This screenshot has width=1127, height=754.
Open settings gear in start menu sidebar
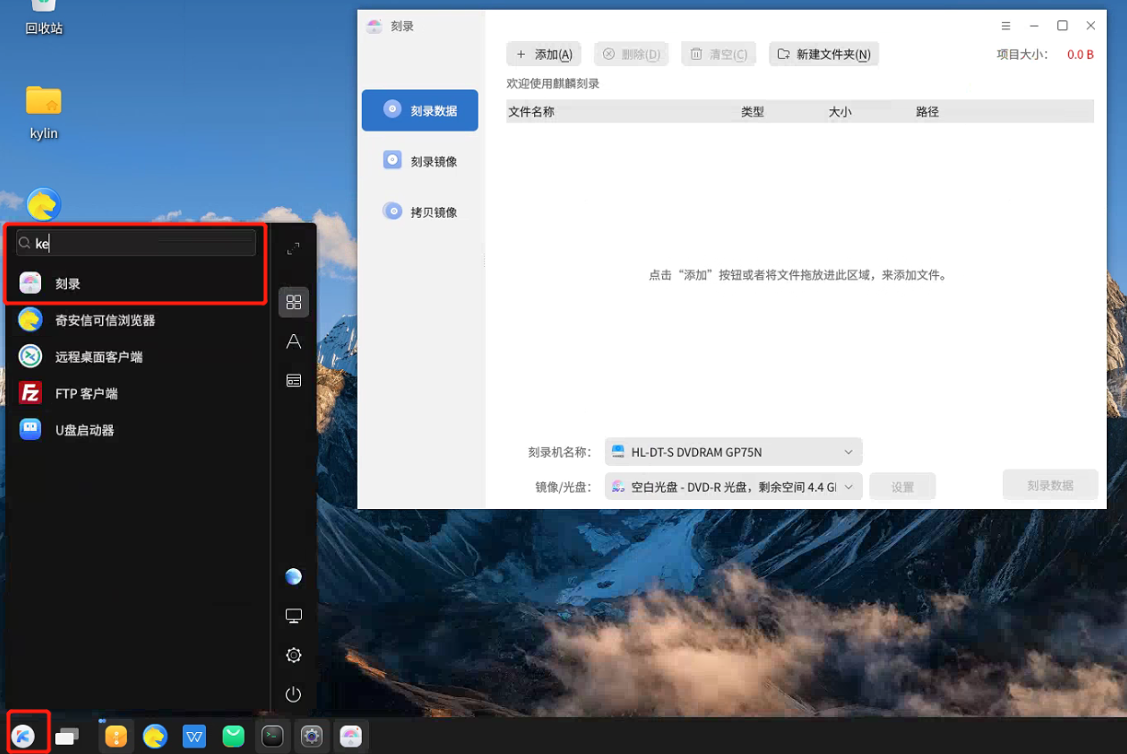[x=293, y=655]
